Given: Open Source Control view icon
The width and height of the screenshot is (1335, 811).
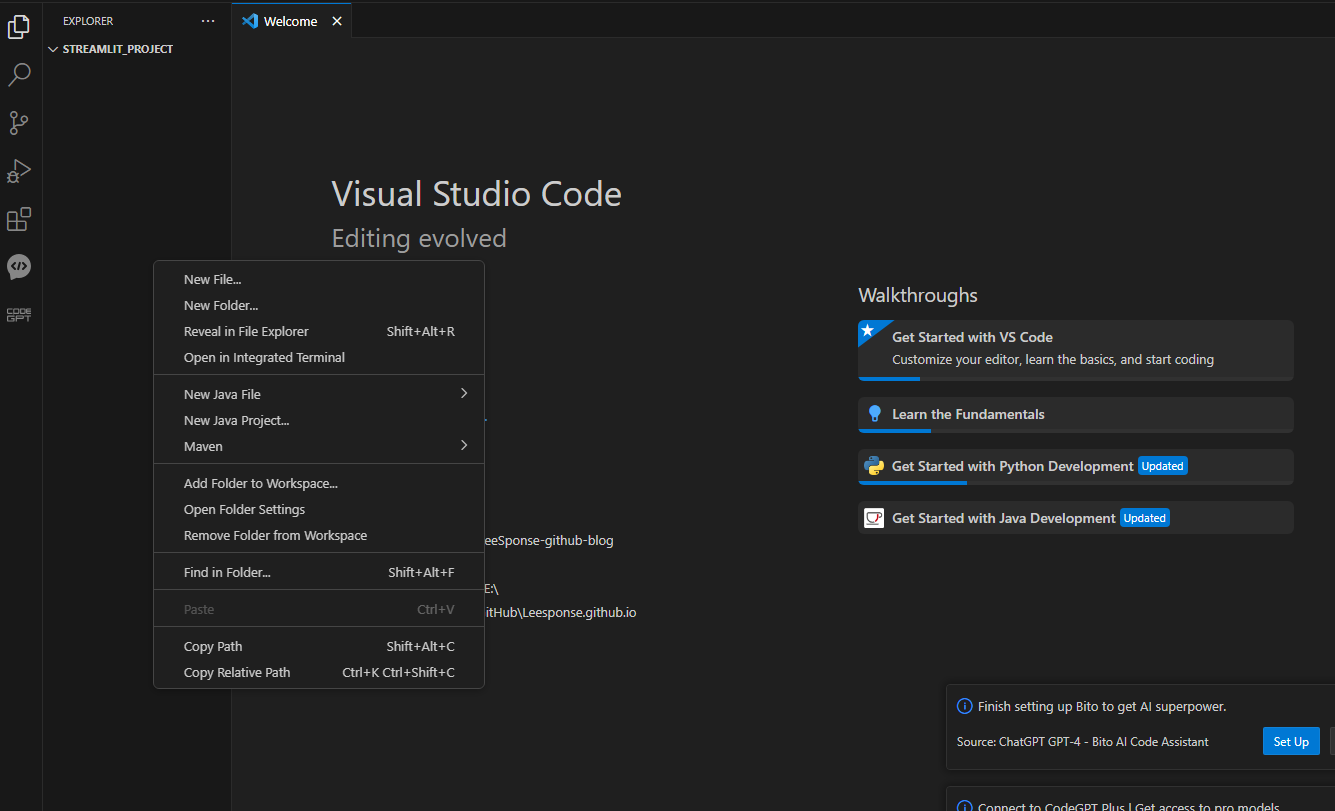Looking at the screenshot, I should coord(19,123).
